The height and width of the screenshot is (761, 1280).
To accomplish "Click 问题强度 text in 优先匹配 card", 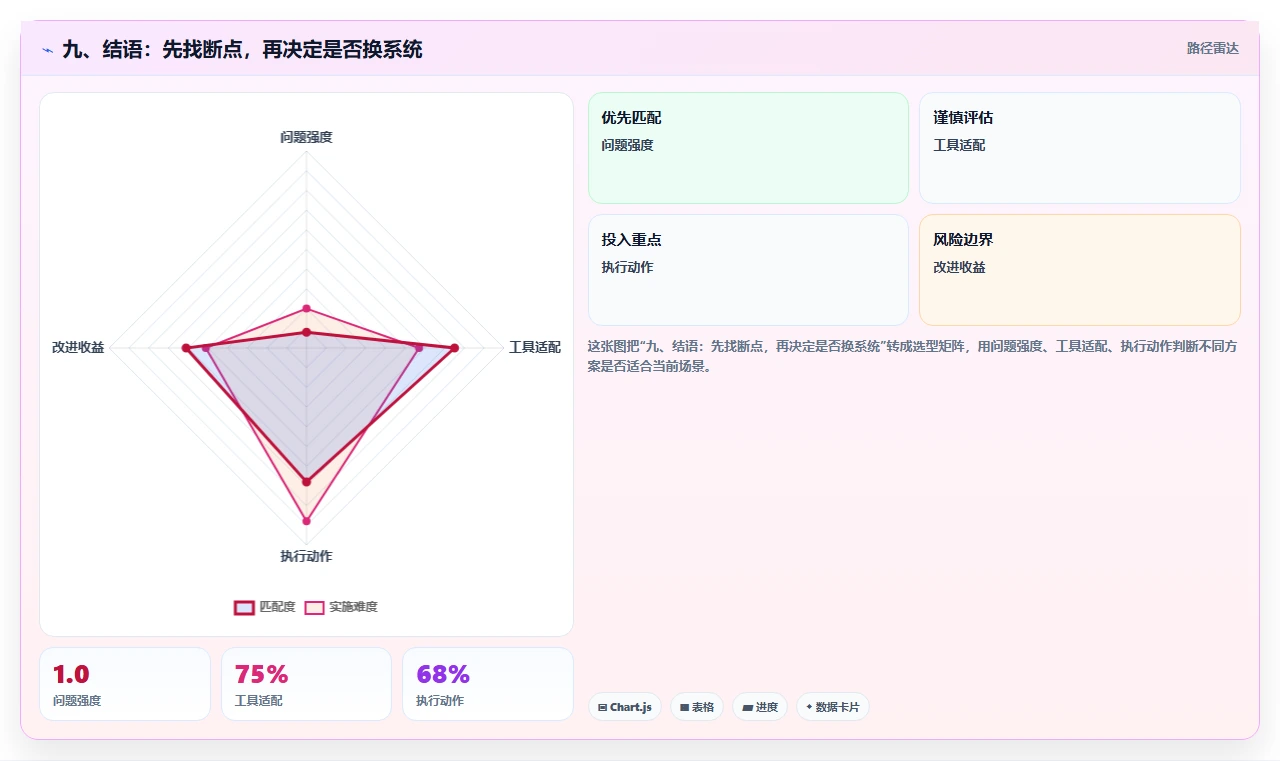I will pos(627,145).
